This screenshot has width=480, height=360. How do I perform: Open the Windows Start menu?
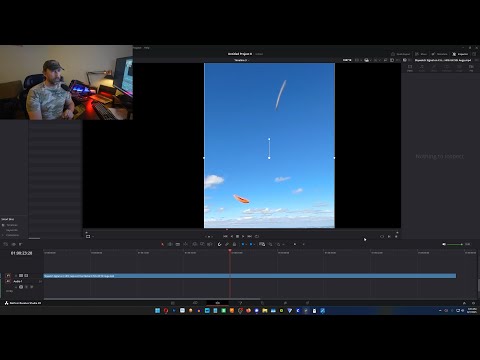pos(157,311)
